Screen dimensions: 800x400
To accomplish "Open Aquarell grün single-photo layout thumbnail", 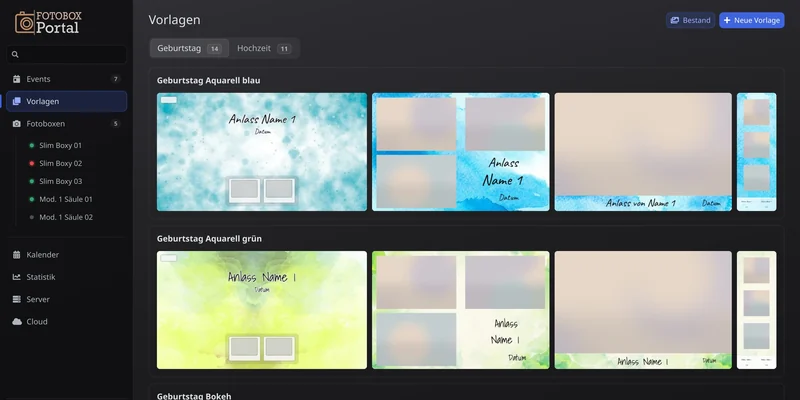I will coord(643,310).
